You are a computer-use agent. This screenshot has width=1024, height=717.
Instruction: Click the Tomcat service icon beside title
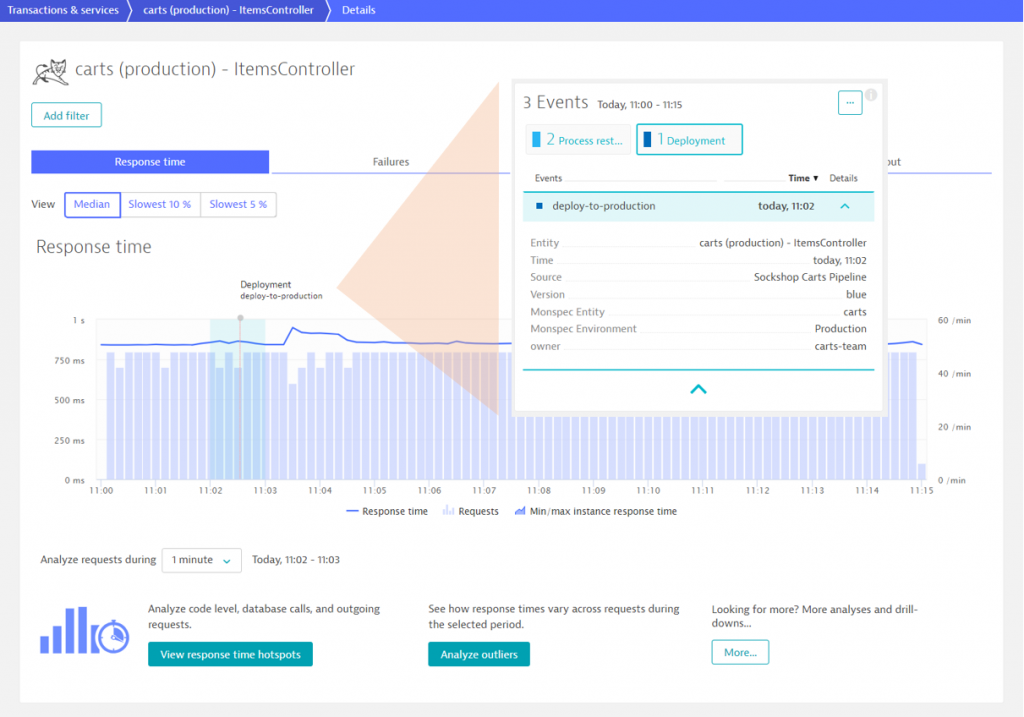tap(51, 71)
